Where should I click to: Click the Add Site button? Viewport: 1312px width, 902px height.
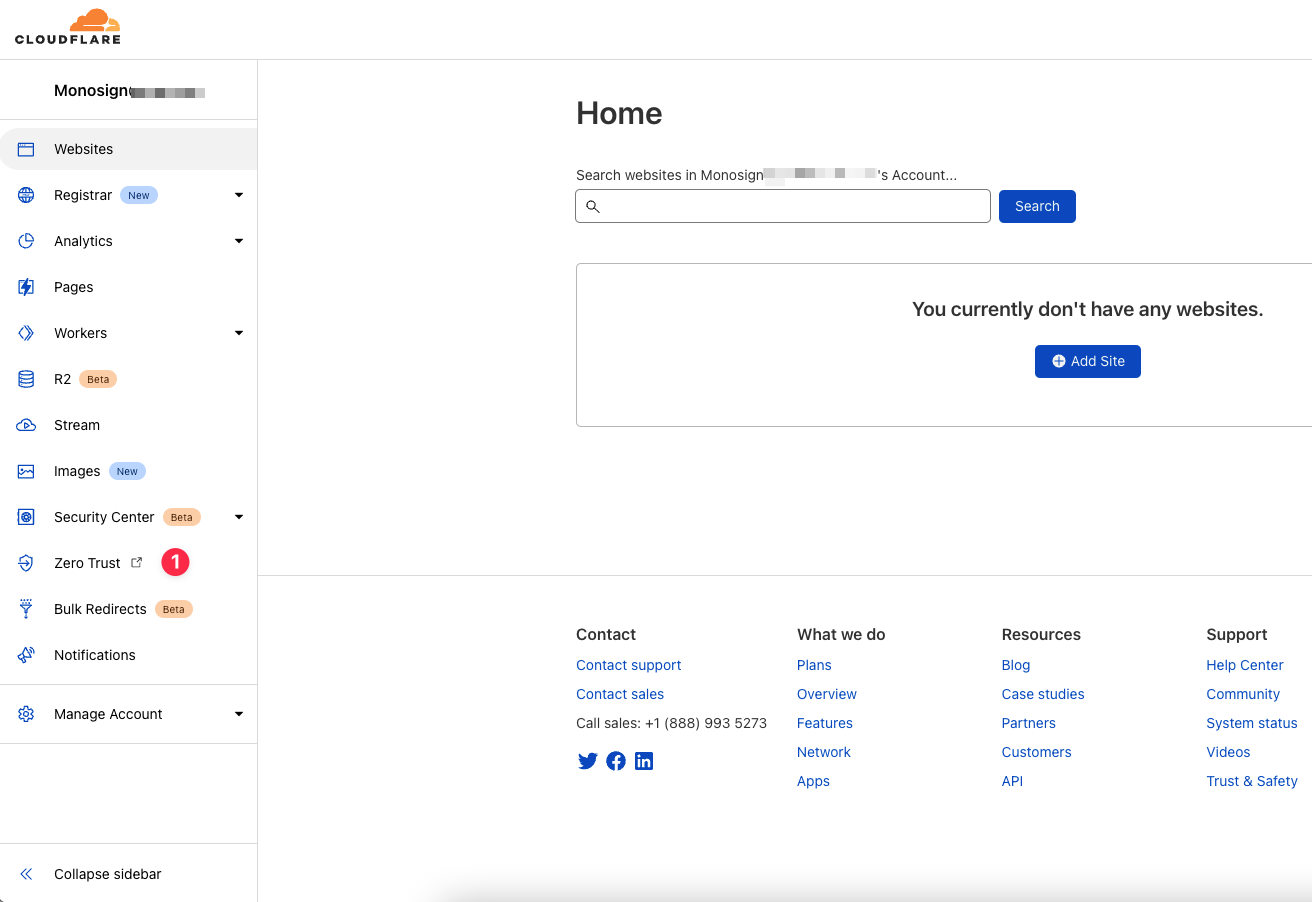tap(1087, 361)
